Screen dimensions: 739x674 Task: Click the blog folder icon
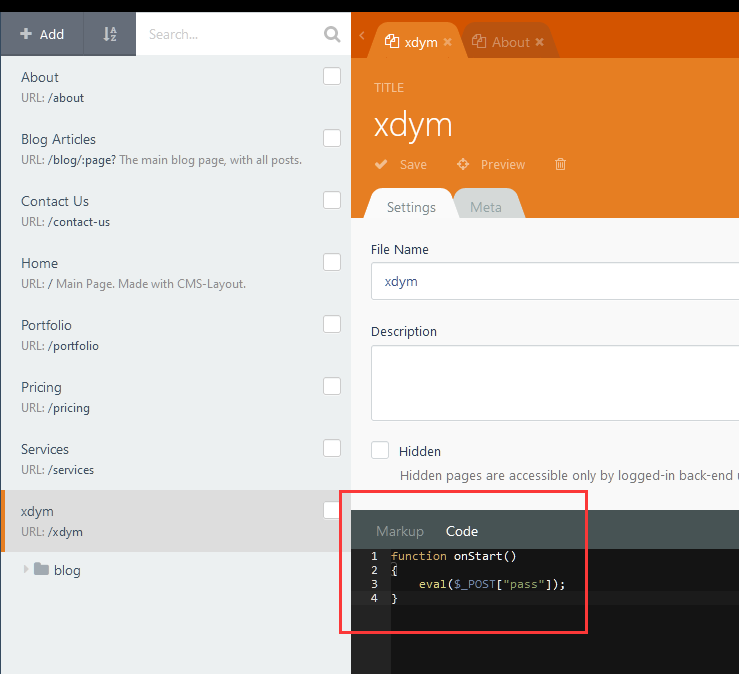41,570
